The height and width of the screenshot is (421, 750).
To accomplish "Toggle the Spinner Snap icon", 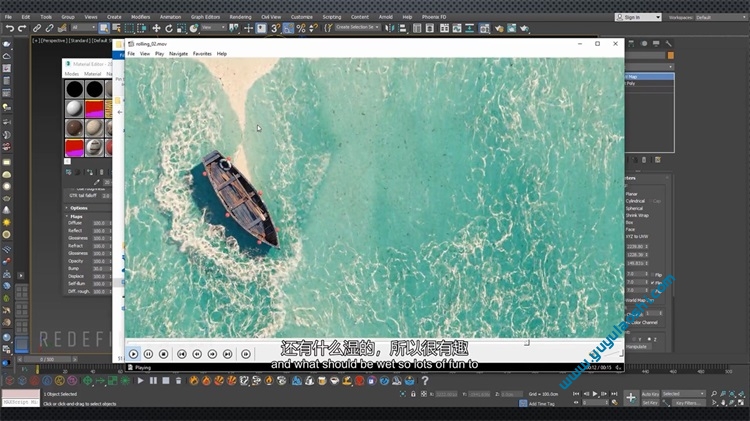I will [313, 29].
